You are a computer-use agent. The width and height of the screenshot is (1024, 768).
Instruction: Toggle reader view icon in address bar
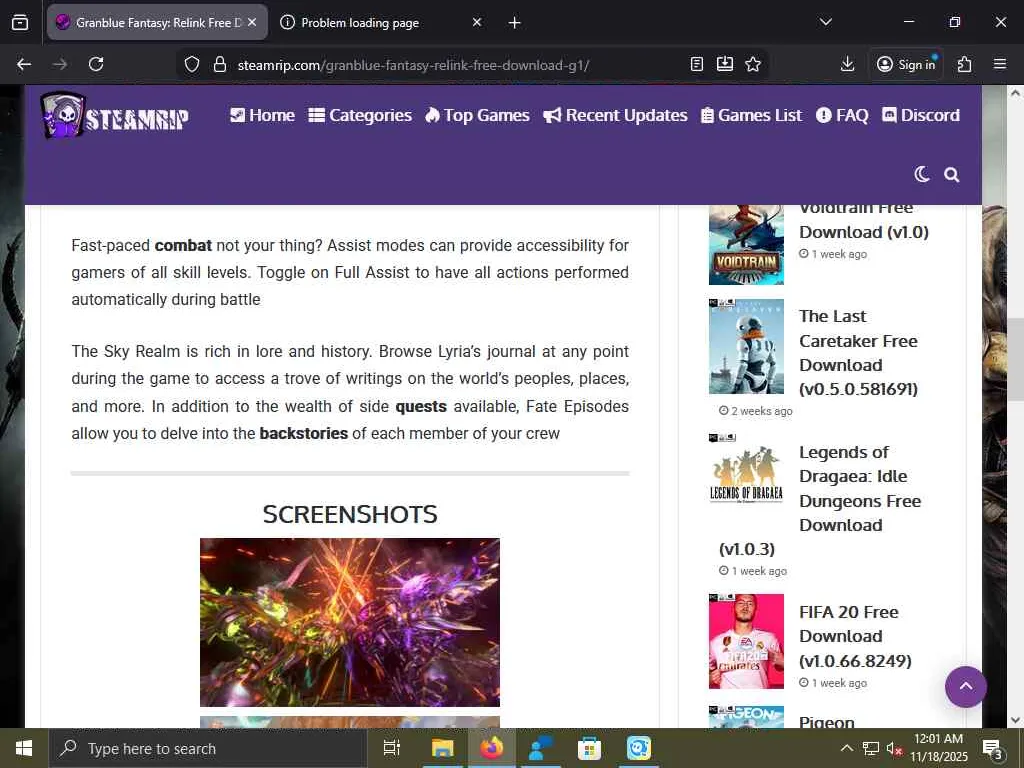[697, 64]
